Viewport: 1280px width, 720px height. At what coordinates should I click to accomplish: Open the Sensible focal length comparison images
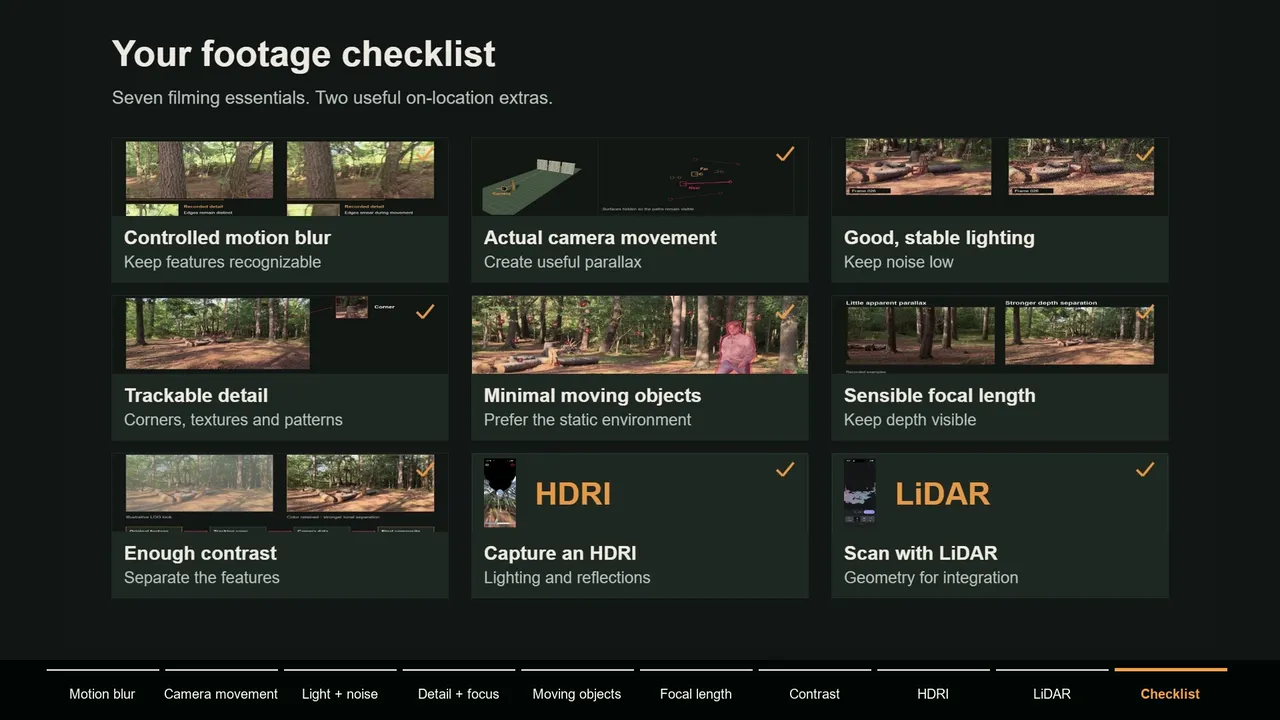click(x=1000, y=333)
